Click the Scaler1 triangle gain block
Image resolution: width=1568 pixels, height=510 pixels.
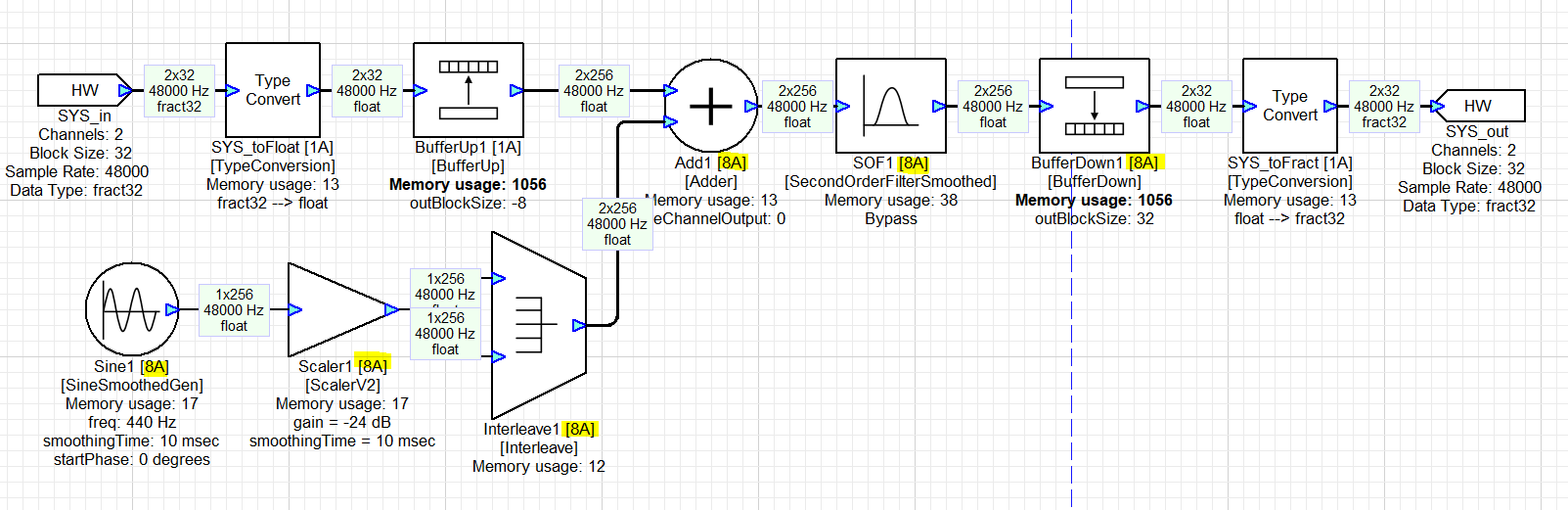[x=337, y=309]
